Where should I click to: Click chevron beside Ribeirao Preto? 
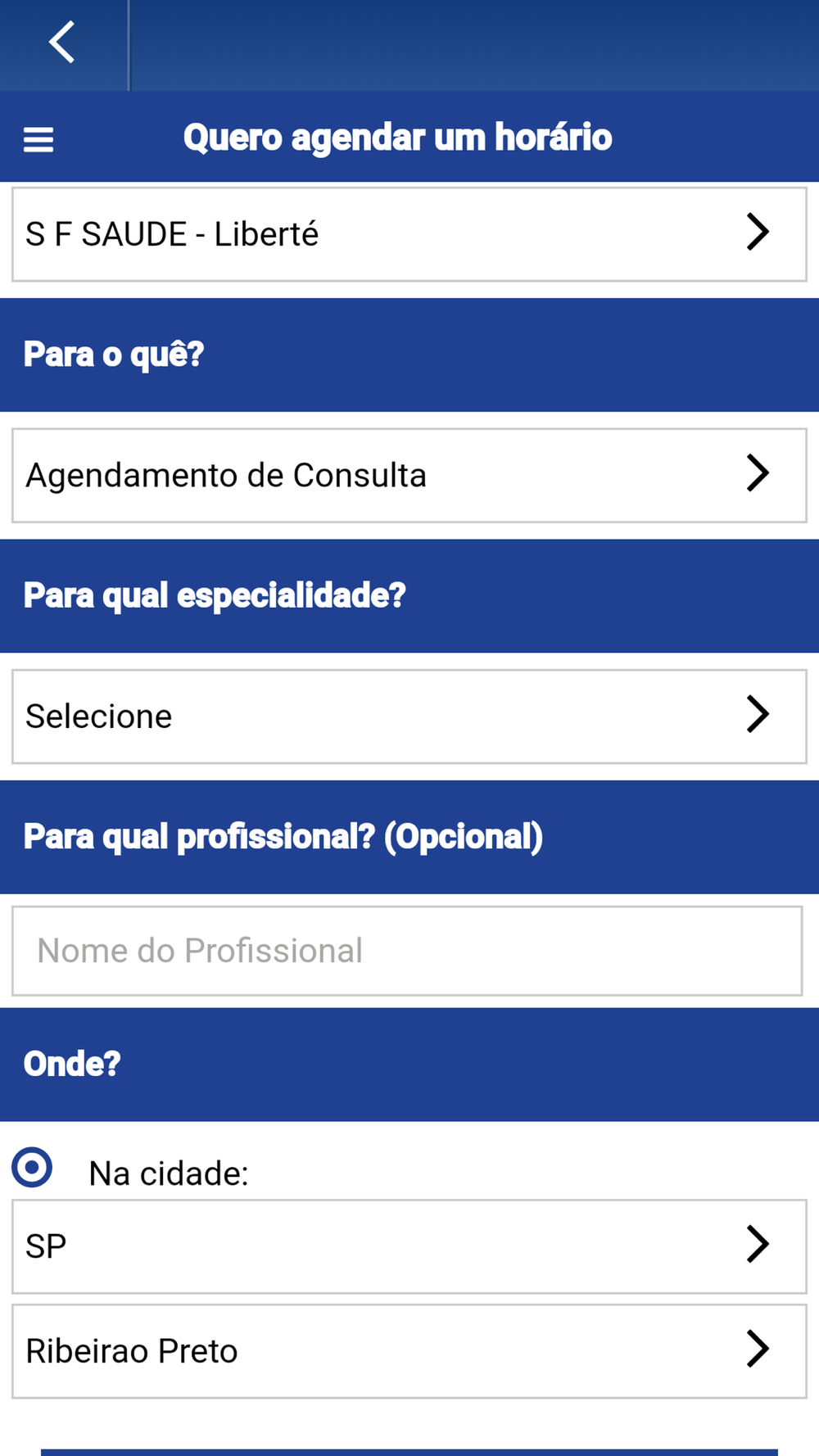(x=758, y=1349)
